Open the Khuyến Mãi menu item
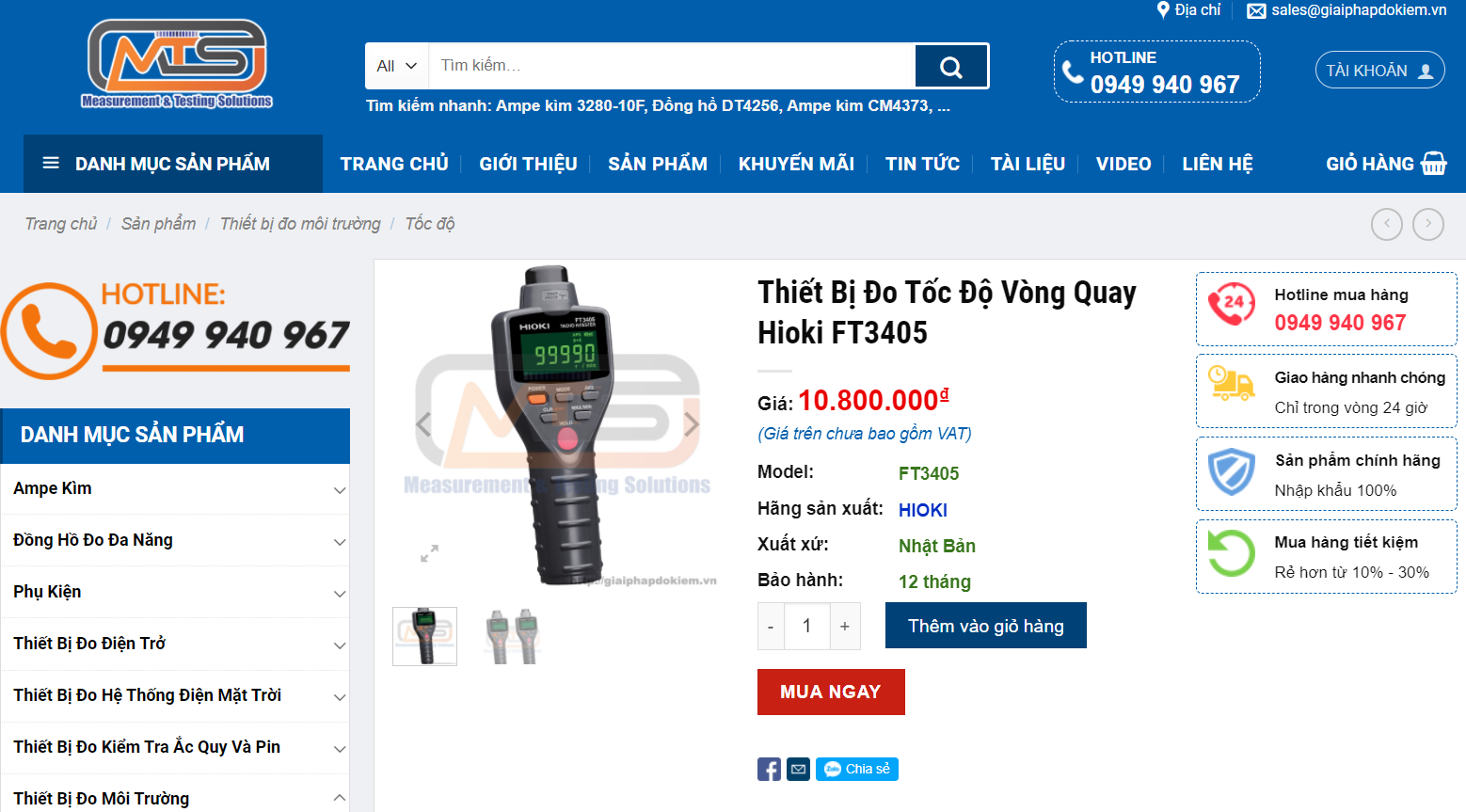The image size is (1466, 812). pos(796,164)
